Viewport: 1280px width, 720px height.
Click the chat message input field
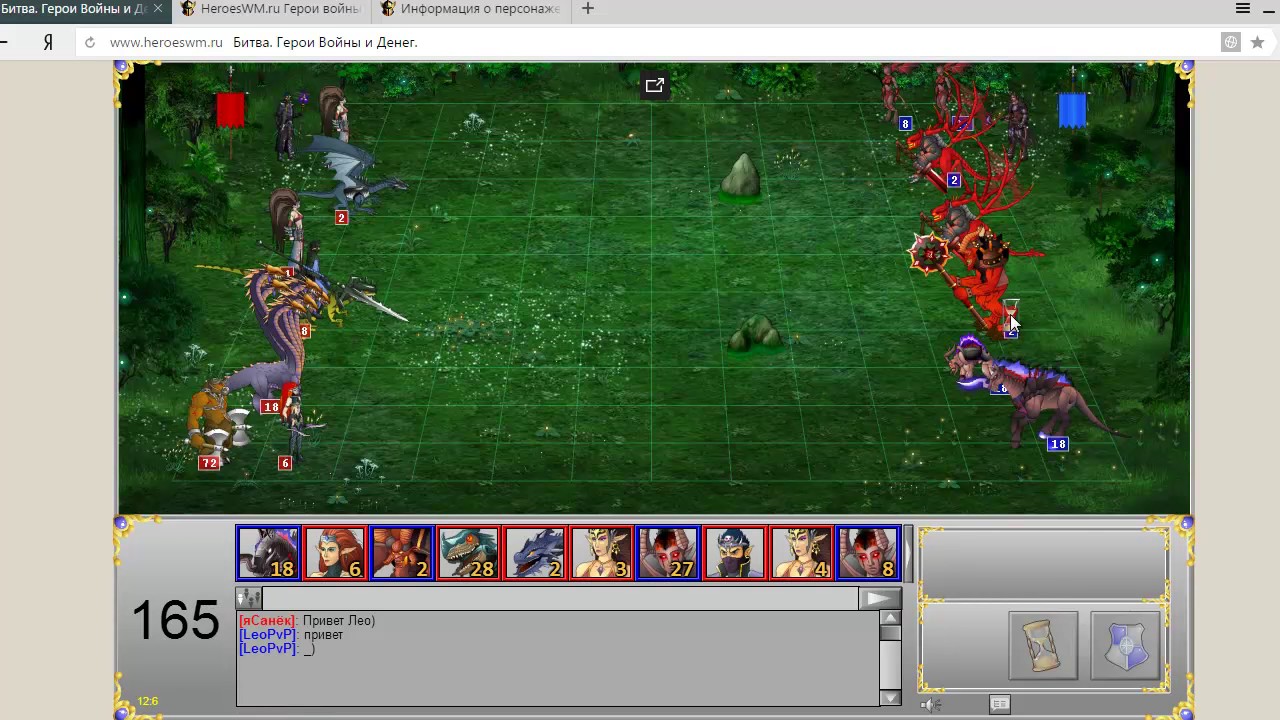point(560,599)
